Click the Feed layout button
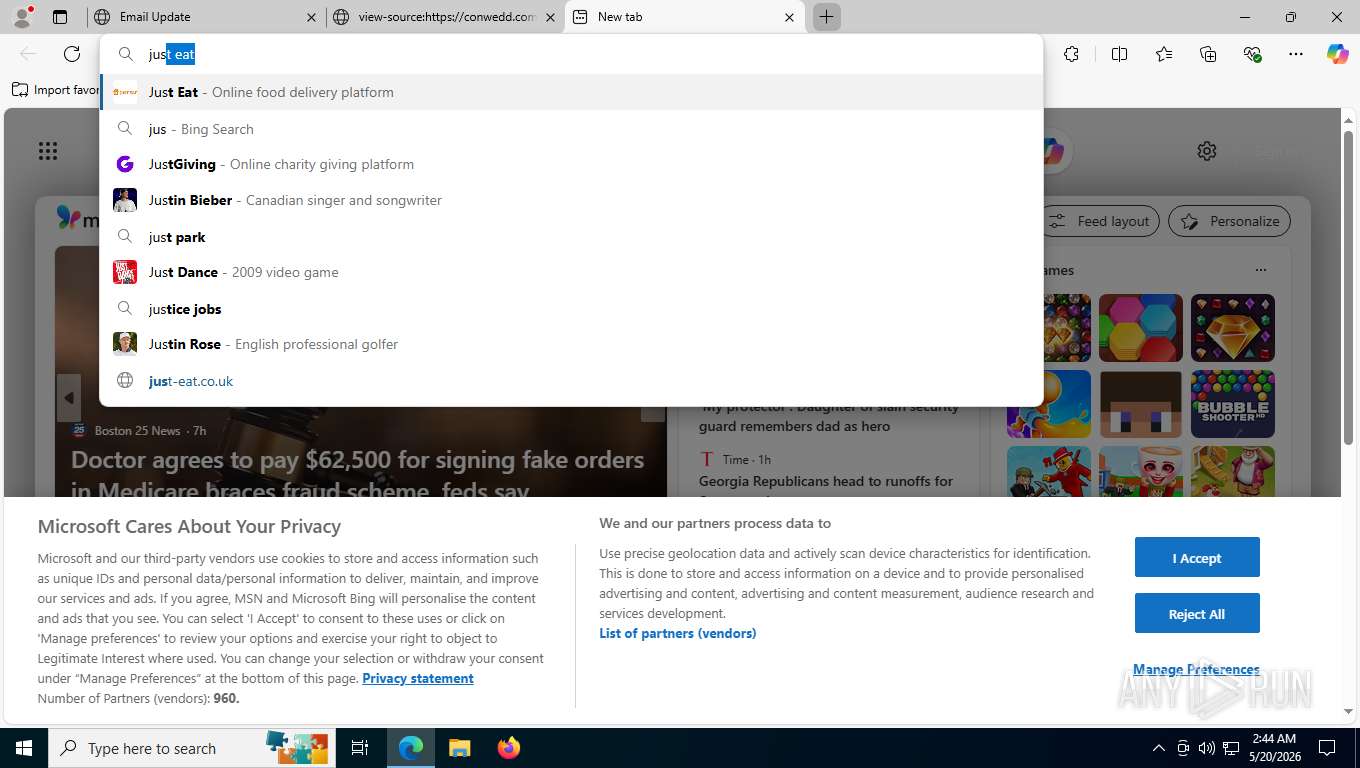 (x=1100, y=221)
